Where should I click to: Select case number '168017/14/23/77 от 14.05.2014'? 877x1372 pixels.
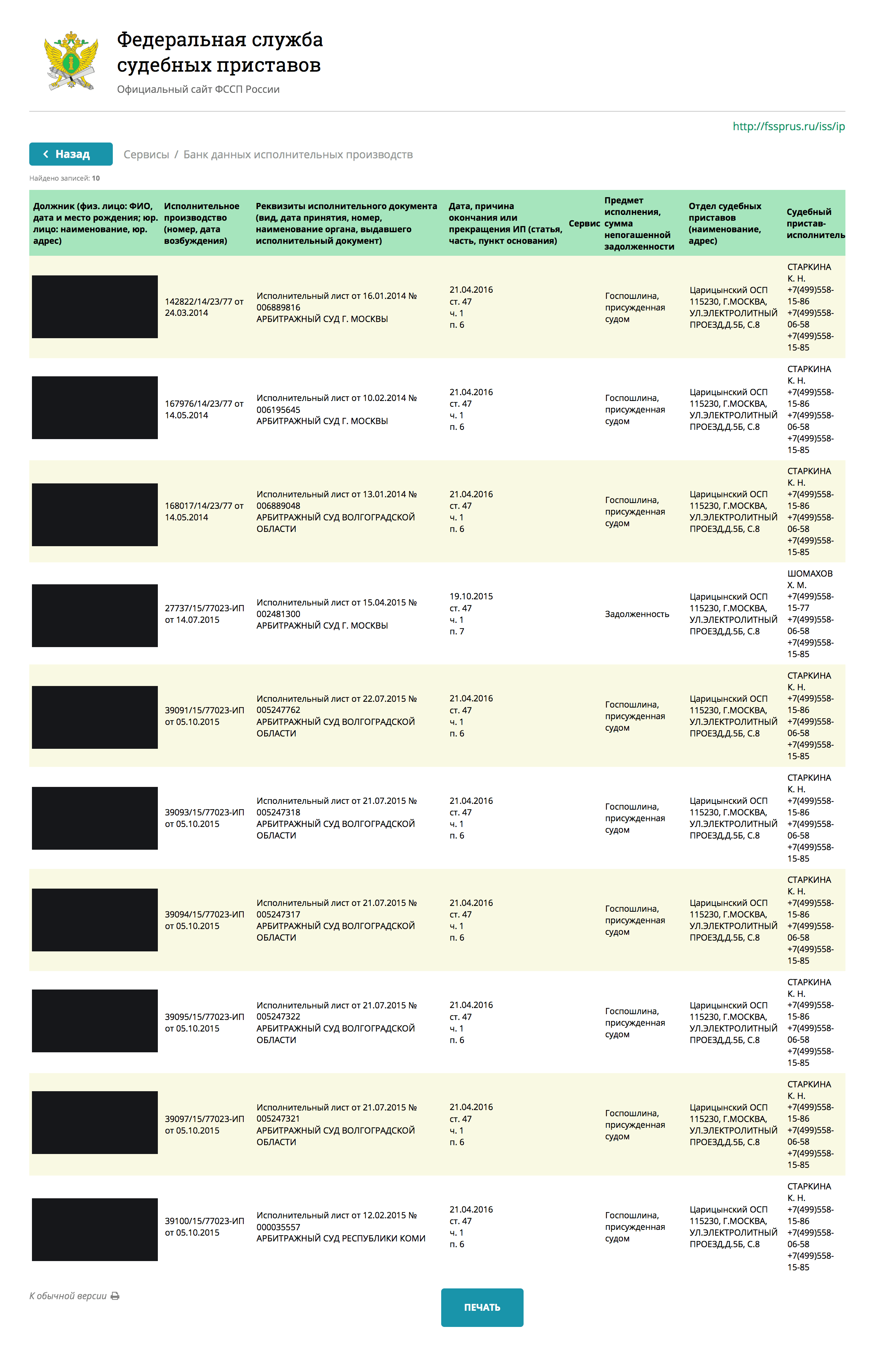(204, 511)
